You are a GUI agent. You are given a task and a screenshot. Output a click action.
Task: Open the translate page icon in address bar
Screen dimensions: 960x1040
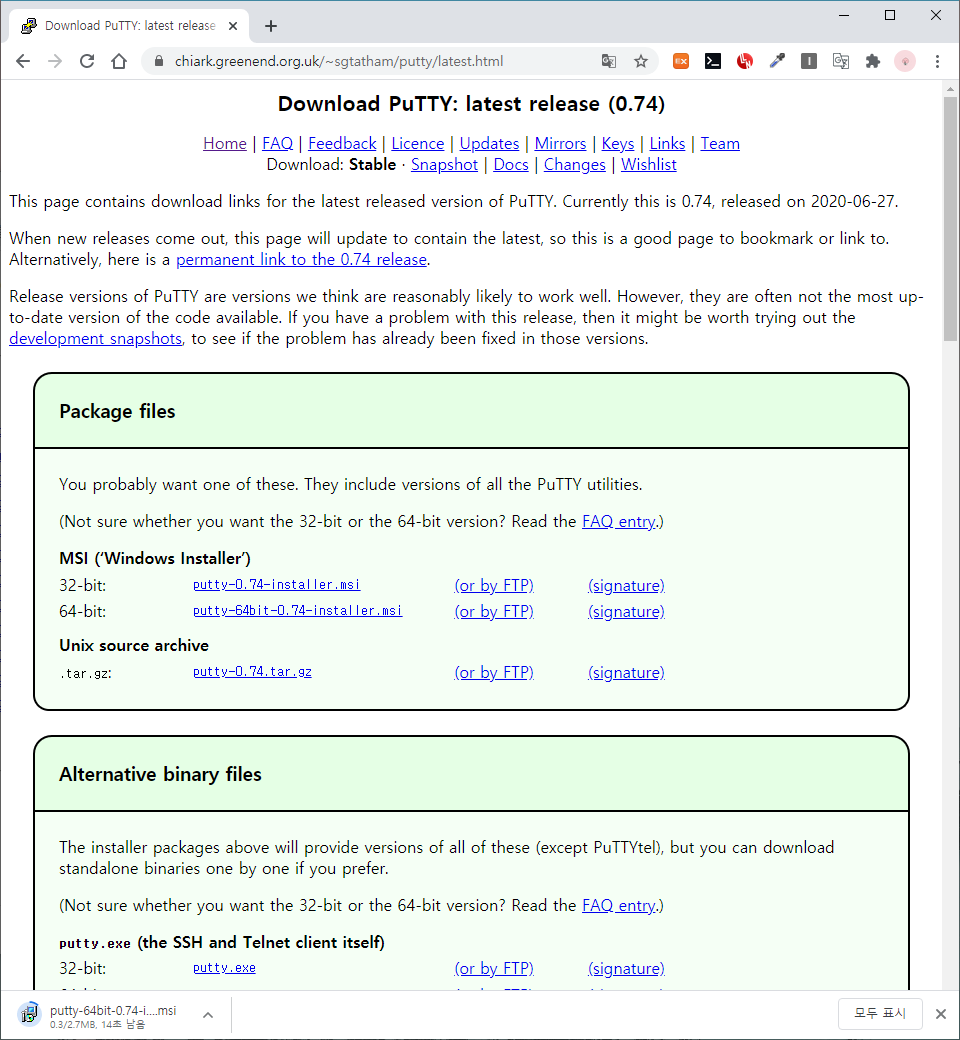pyautogui.click(x=608, y=62)
